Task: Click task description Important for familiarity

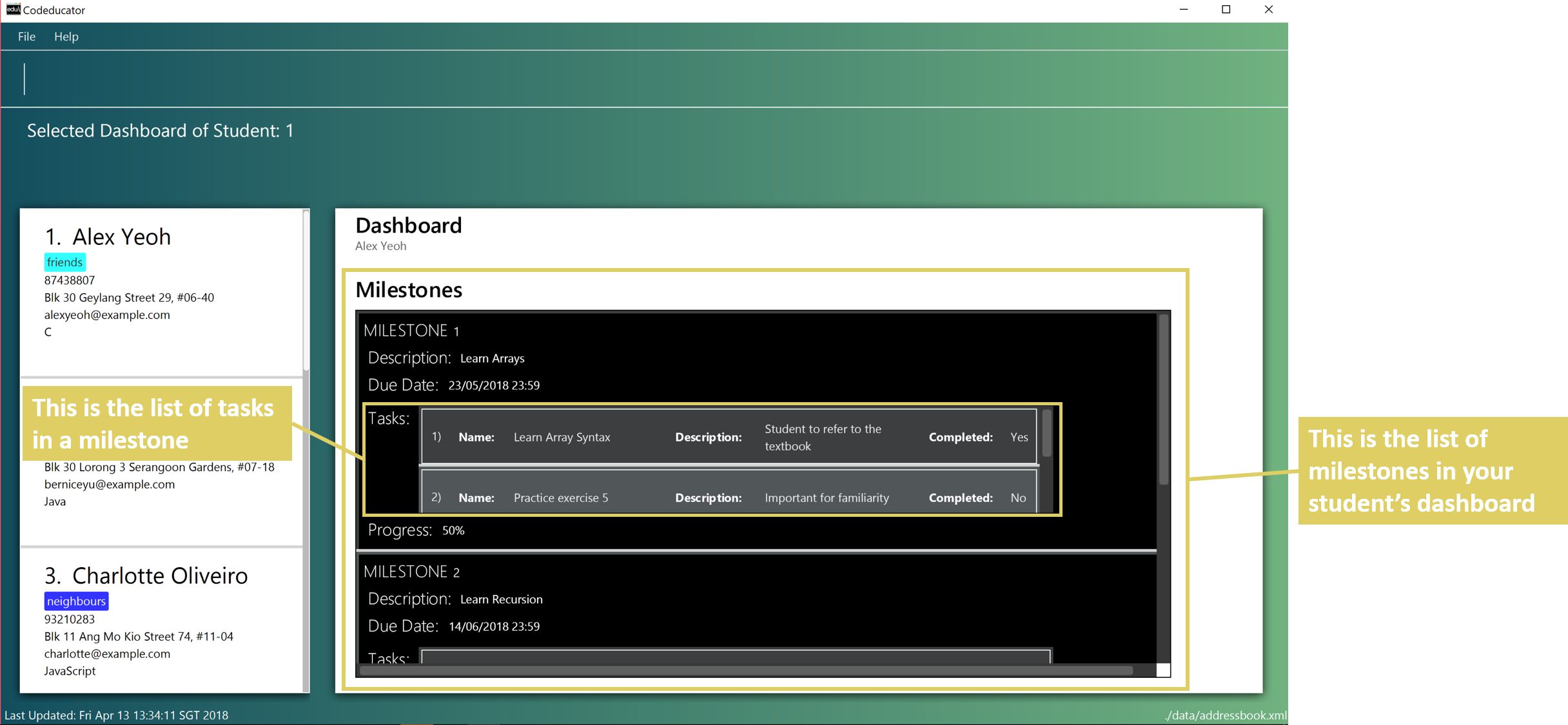Action: (x=827, y=498)
